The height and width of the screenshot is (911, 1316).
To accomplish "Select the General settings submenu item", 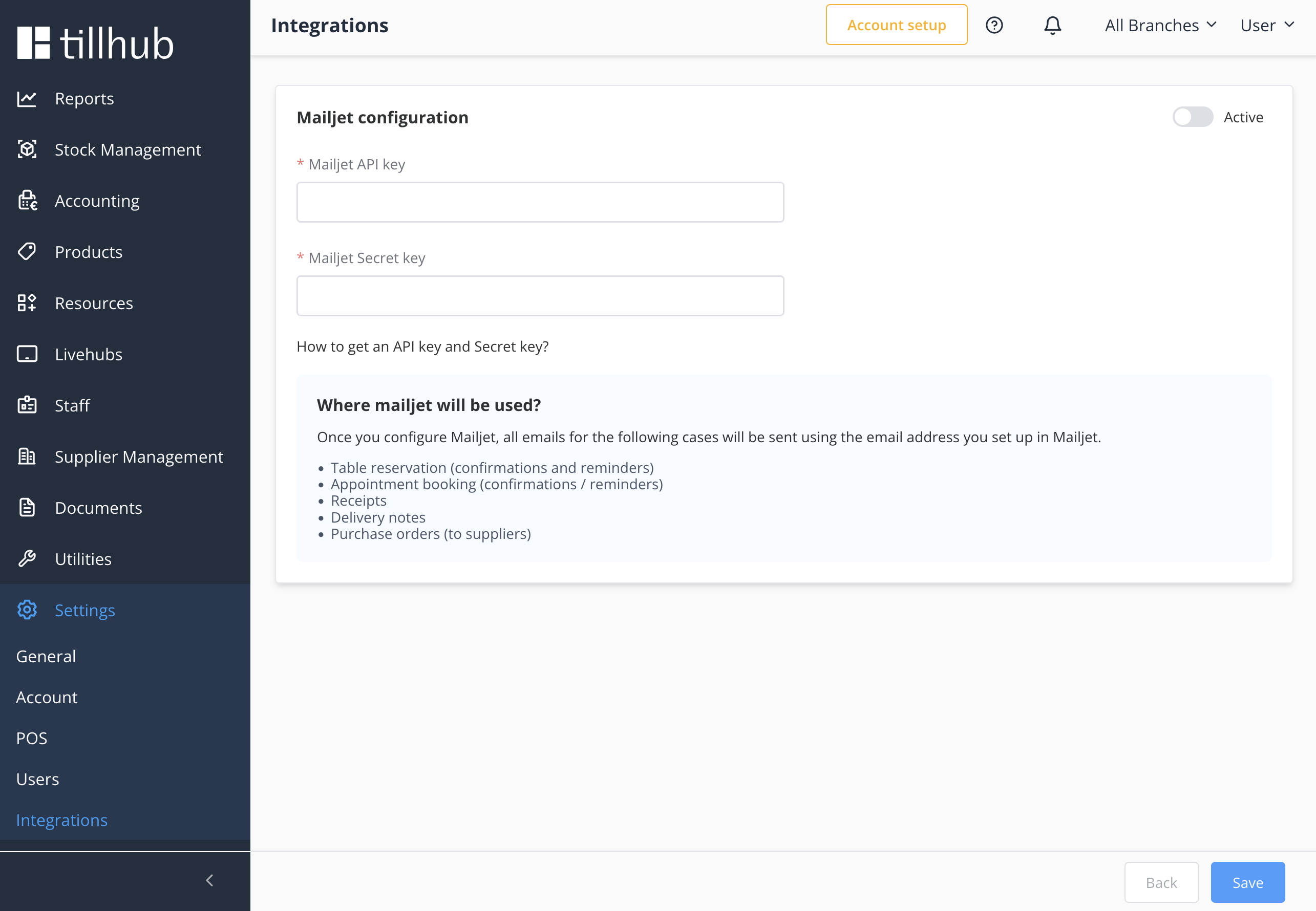I will point(46,657).
